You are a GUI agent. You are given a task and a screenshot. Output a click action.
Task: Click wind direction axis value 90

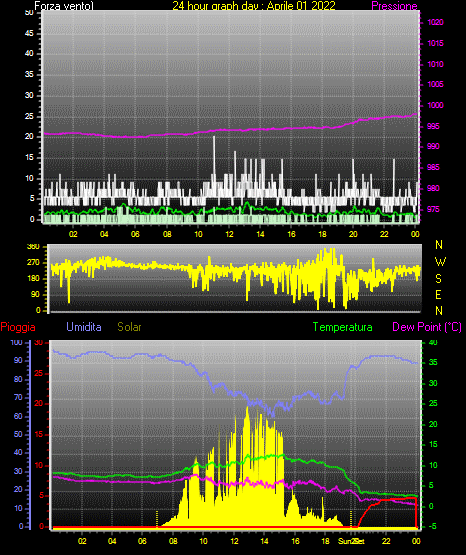(35, 294)
